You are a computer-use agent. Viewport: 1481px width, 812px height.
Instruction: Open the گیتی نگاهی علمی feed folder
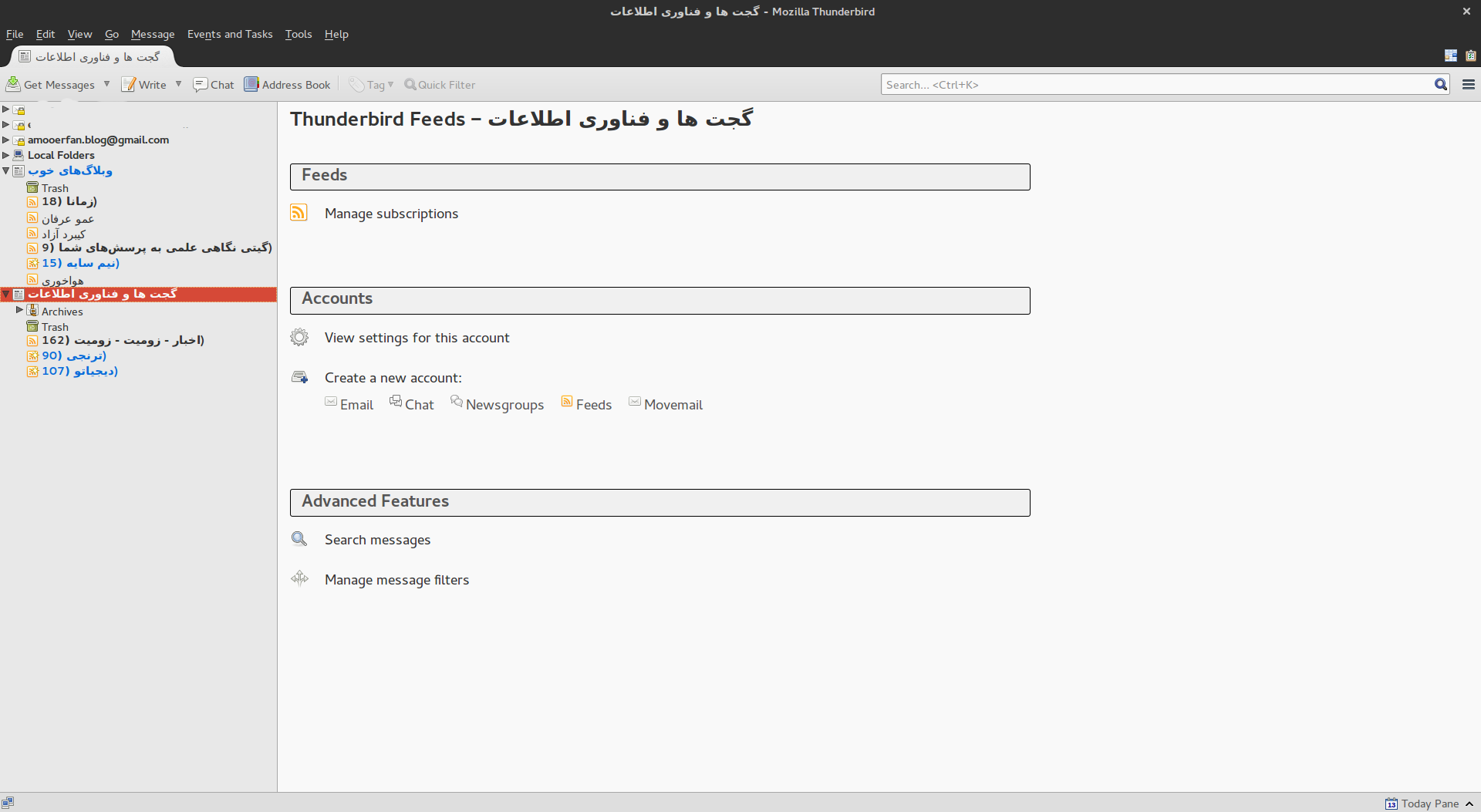(x=157, y=248)
